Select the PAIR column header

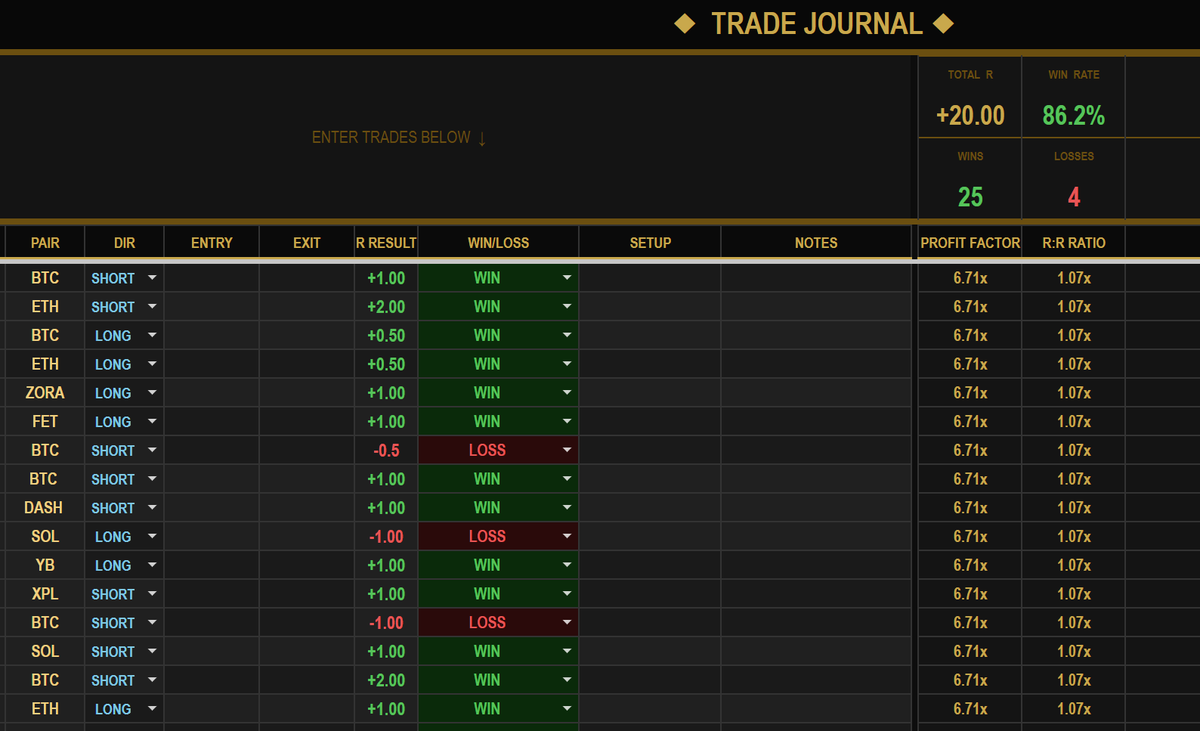(45, 243)
